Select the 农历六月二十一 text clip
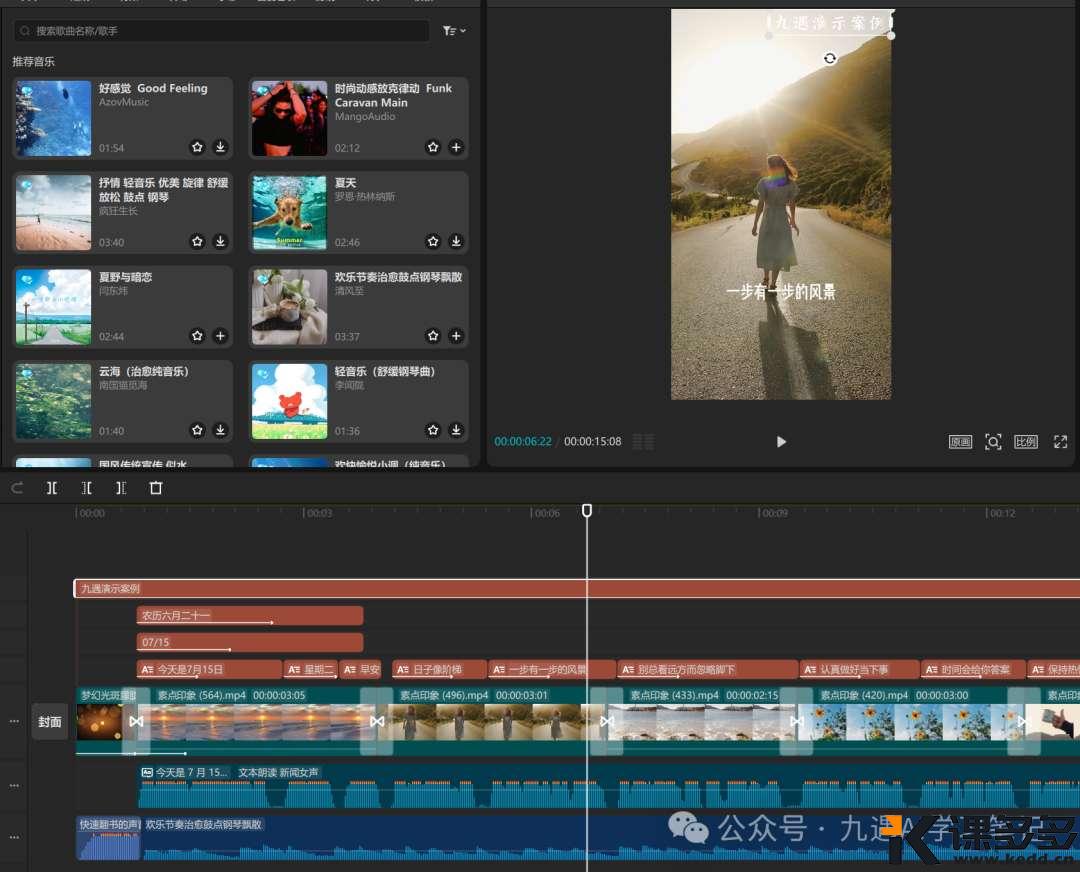The height and width of the screenshot is (872, 1080). click(x=250, y=615)
